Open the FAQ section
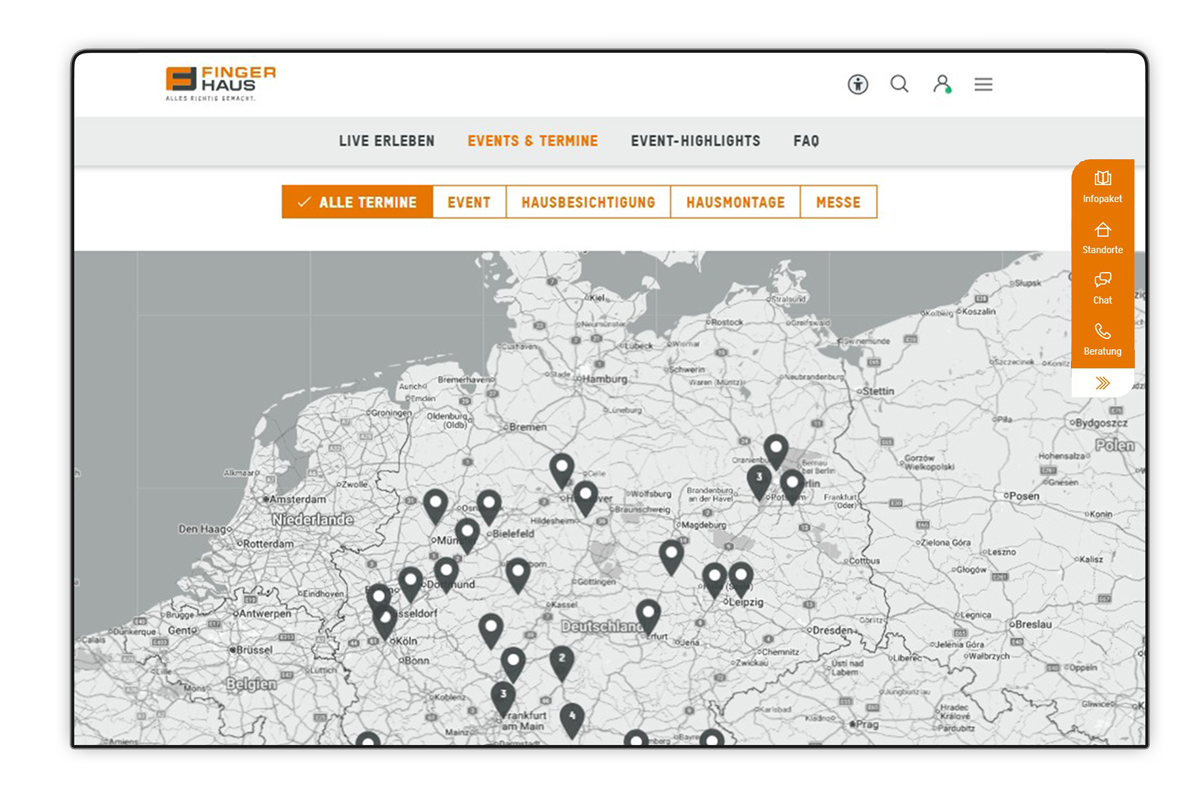Screen dimensions: 1200x800 (x=806, y=141)
